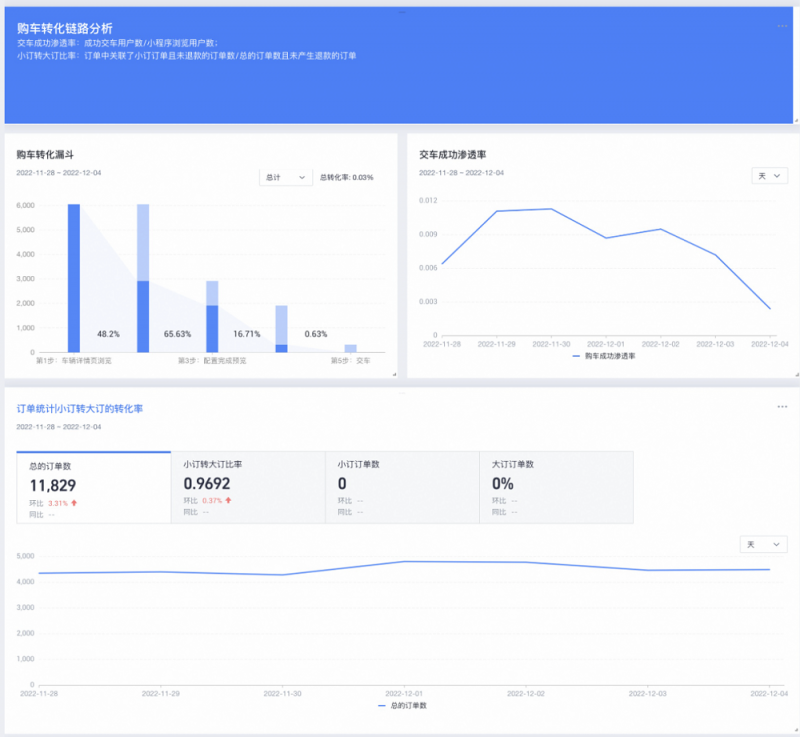Screen dimensions: 800x737
Task: Click the last data point on 交车成功渗透率 line
Action: [769, 310]
